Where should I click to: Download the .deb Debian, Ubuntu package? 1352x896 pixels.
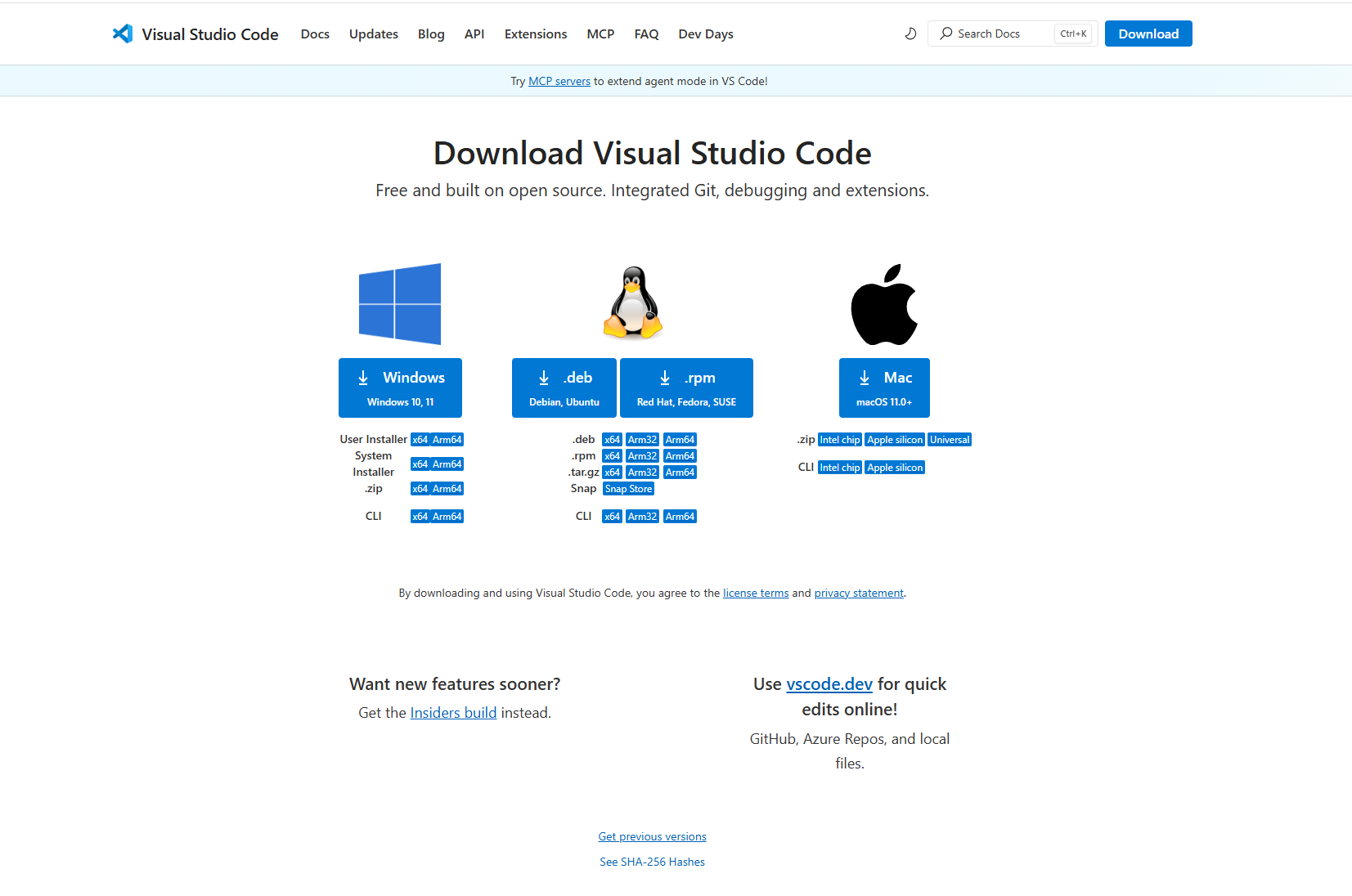(x=564, y=388)
